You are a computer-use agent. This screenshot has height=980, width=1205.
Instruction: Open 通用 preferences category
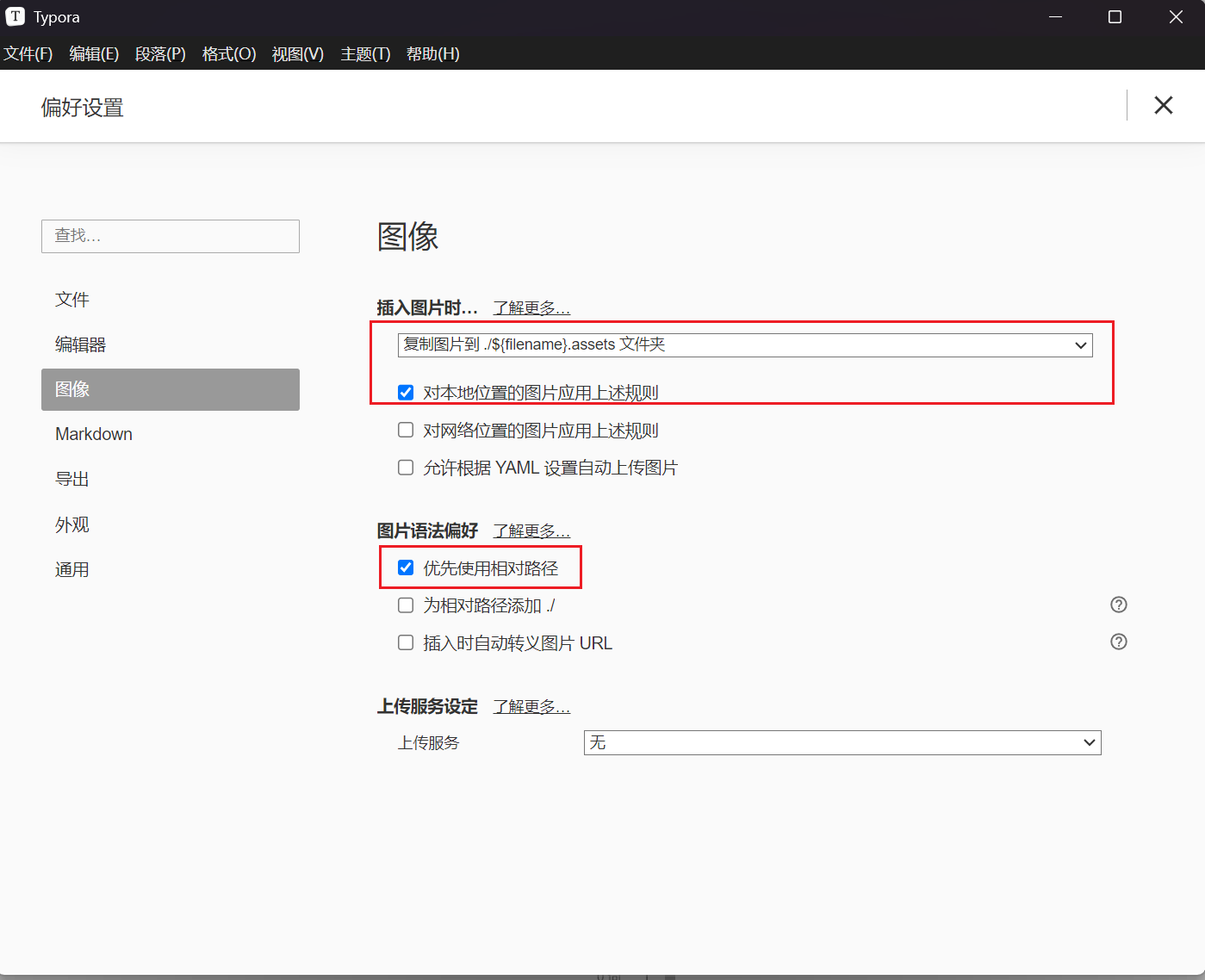pyautogui.click(x=171, y=569)
